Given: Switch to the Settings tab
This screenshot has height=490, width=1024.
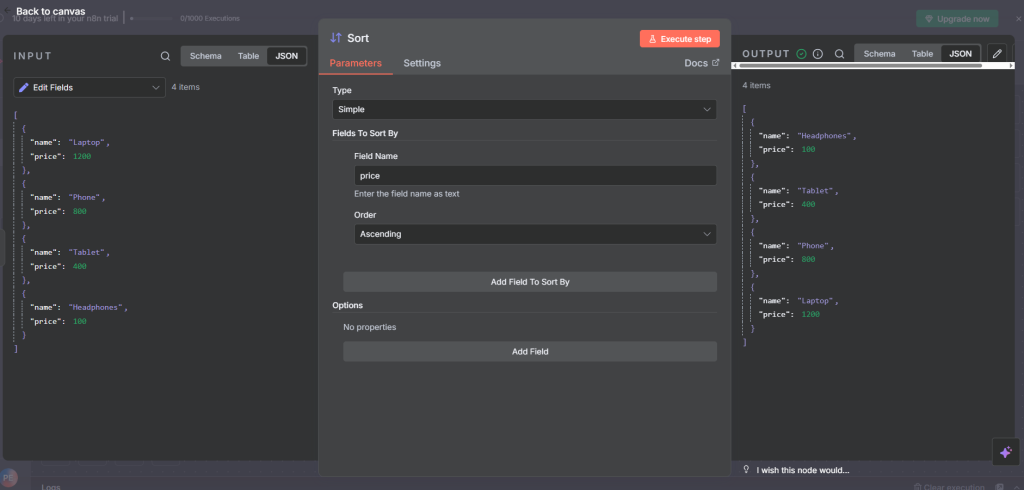Looking at the screenshot, I should pos(422,63).
